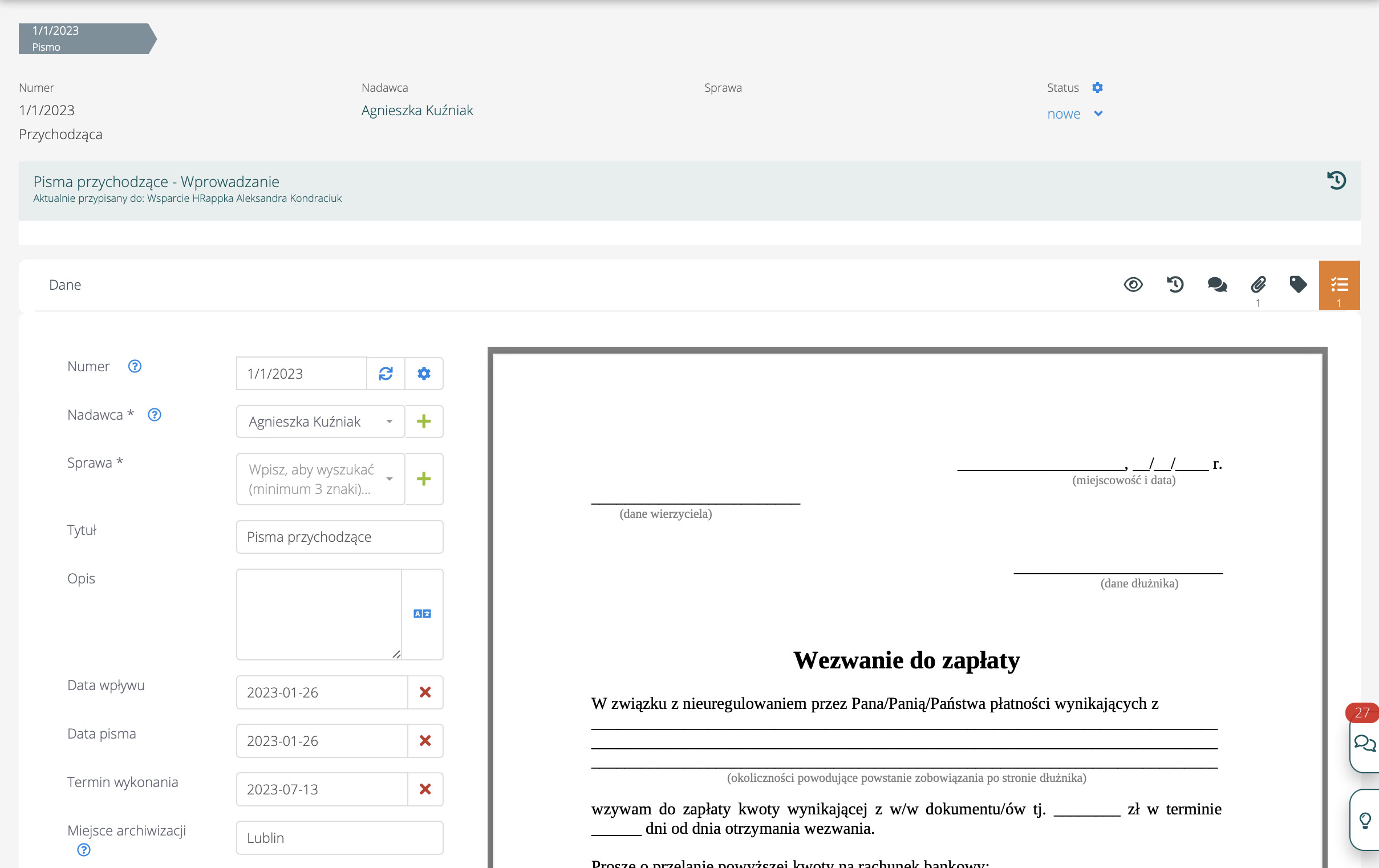Open workflow history icon in Wprowadzanie banner
Screen dimensions: 1379x868
[1336, 181]
